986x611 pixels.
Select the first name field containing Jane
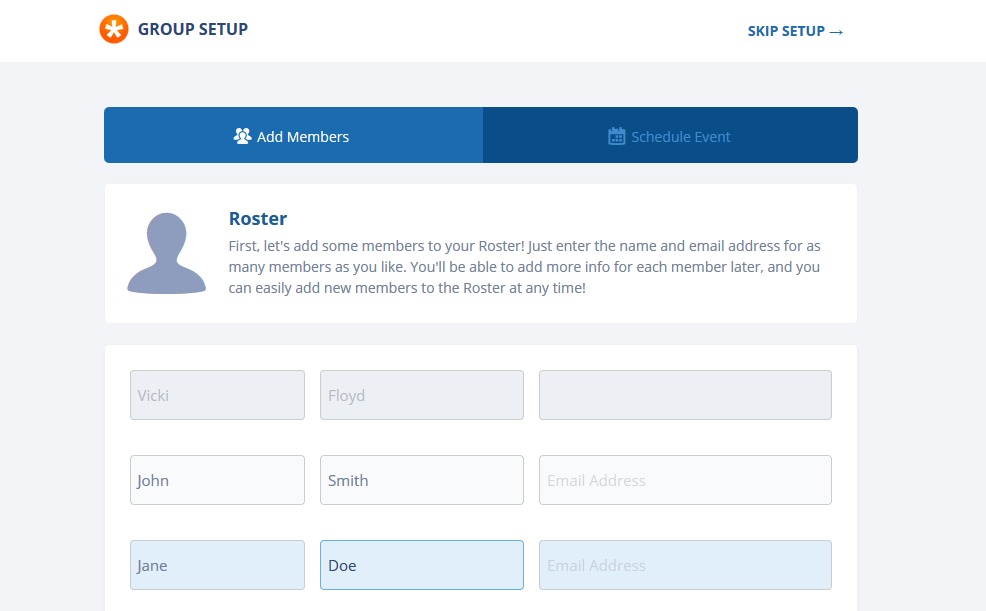click(217, 565)
